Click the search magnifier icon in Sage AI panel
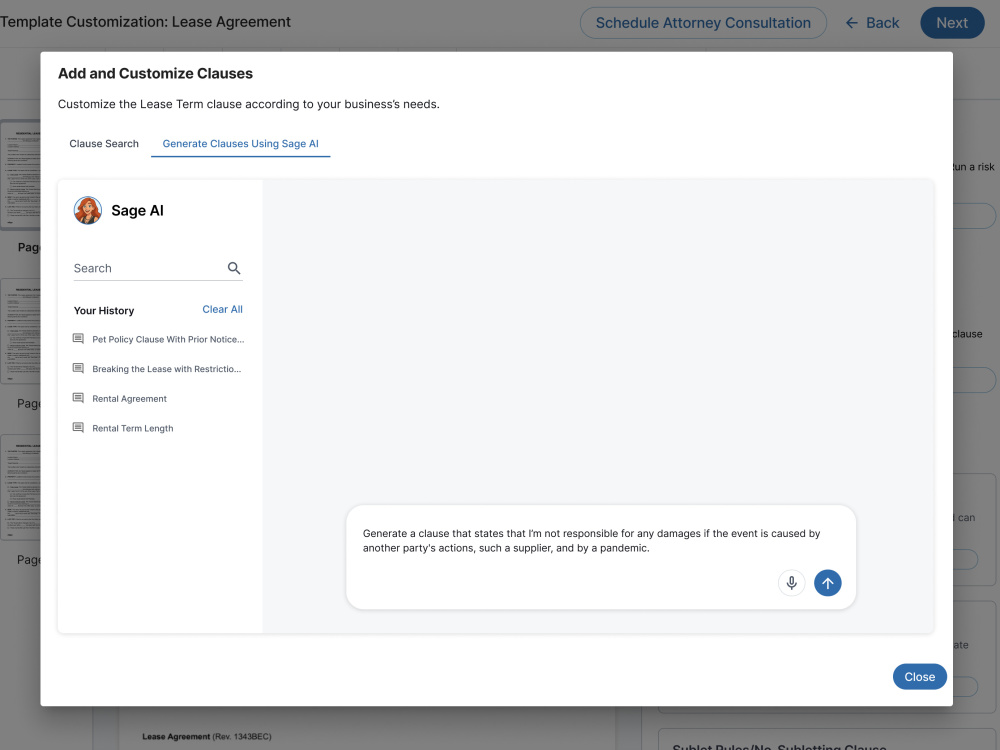The width and height of the screenshot is (1000, 750). pyautogui.click(x=234, y=268)
